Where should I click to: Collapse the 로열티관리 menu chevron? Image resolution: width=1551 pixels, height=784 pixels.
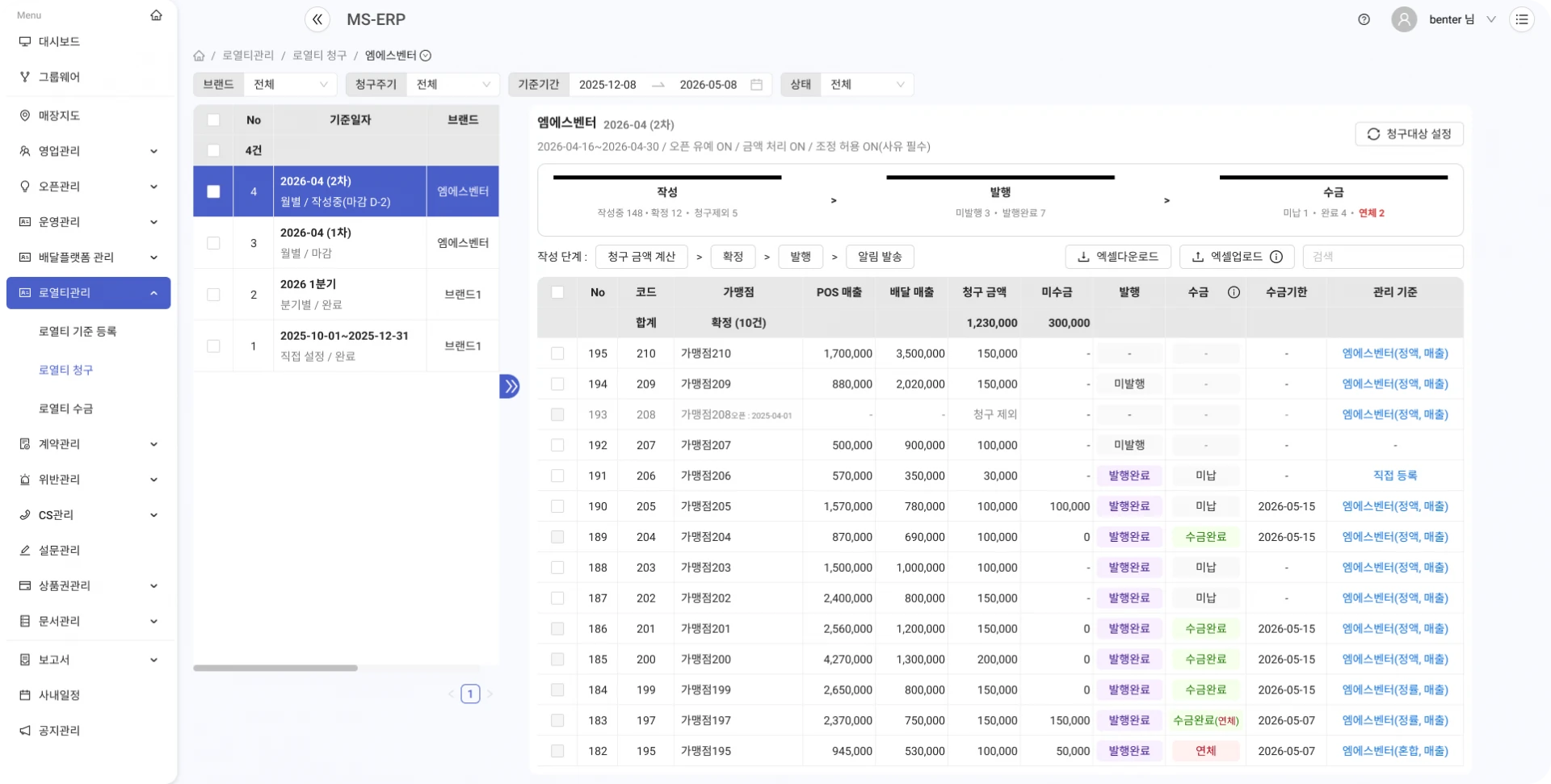pos(153,293)
